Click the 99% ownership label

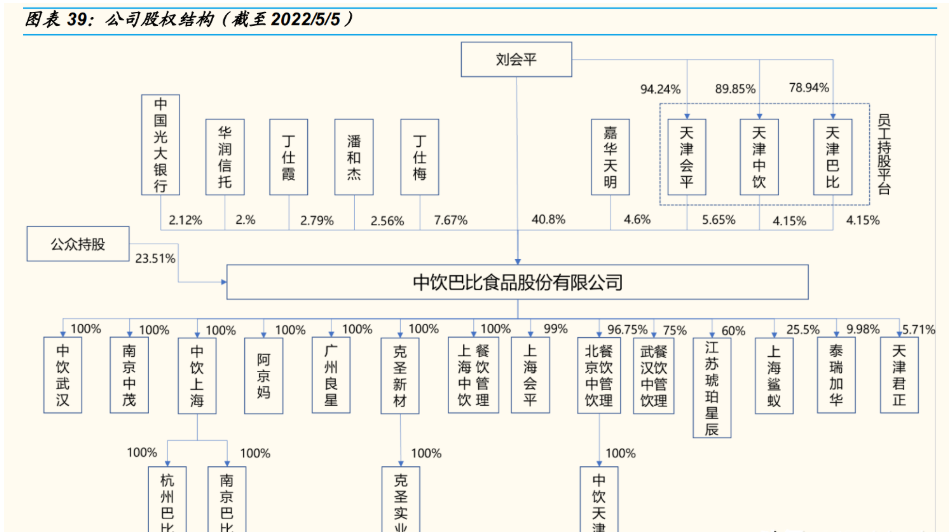(556, 329)
